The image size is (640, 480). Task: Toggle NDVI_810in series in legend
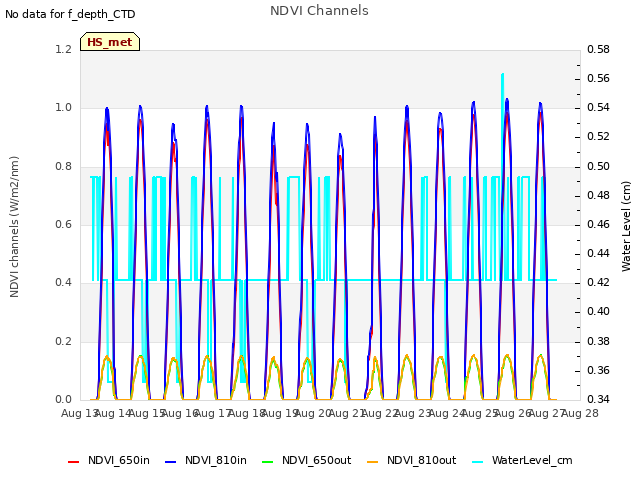click(x=206, y=460)
